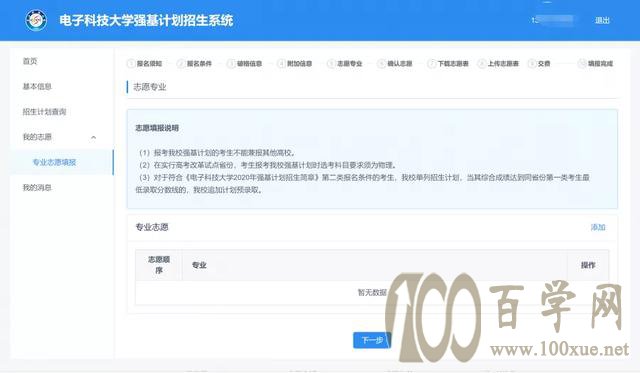640x373 pixels.
Task: Select 我的志愿 sidebar menu item
Action: (x=37, y=137)
